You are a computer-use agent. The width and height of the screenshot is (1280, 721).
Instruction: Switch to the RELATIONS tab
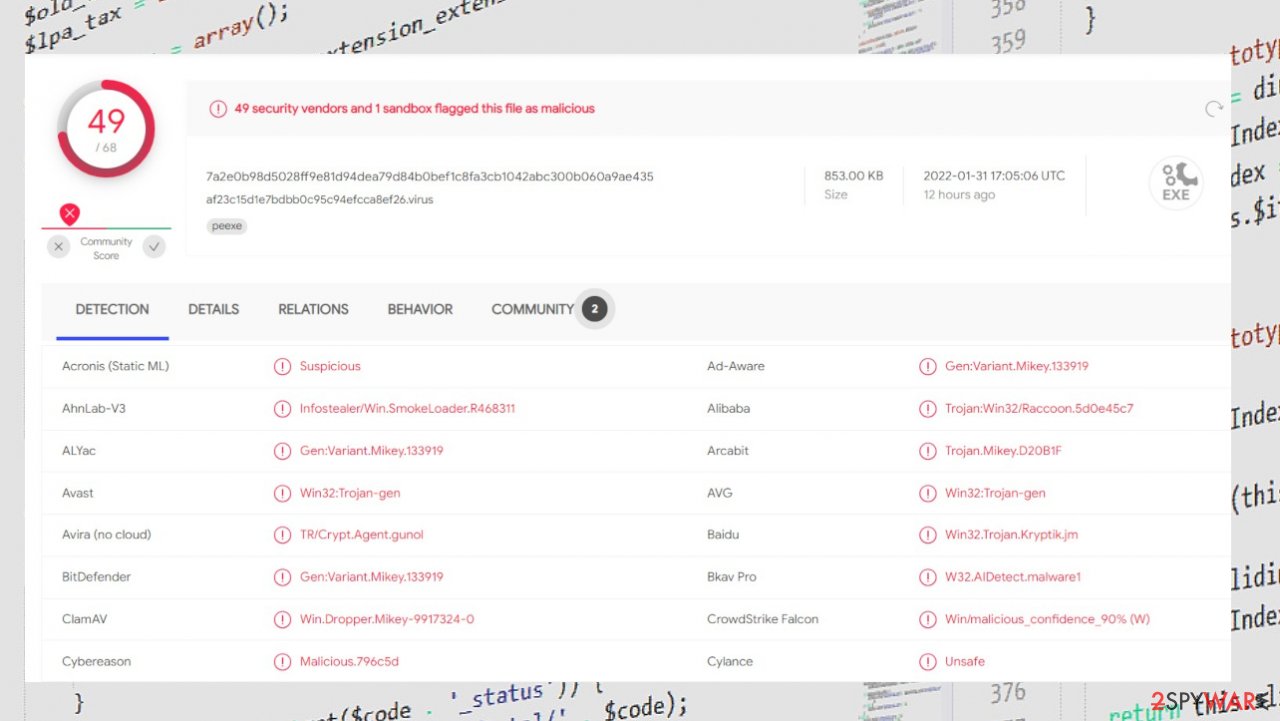[313, 309]
